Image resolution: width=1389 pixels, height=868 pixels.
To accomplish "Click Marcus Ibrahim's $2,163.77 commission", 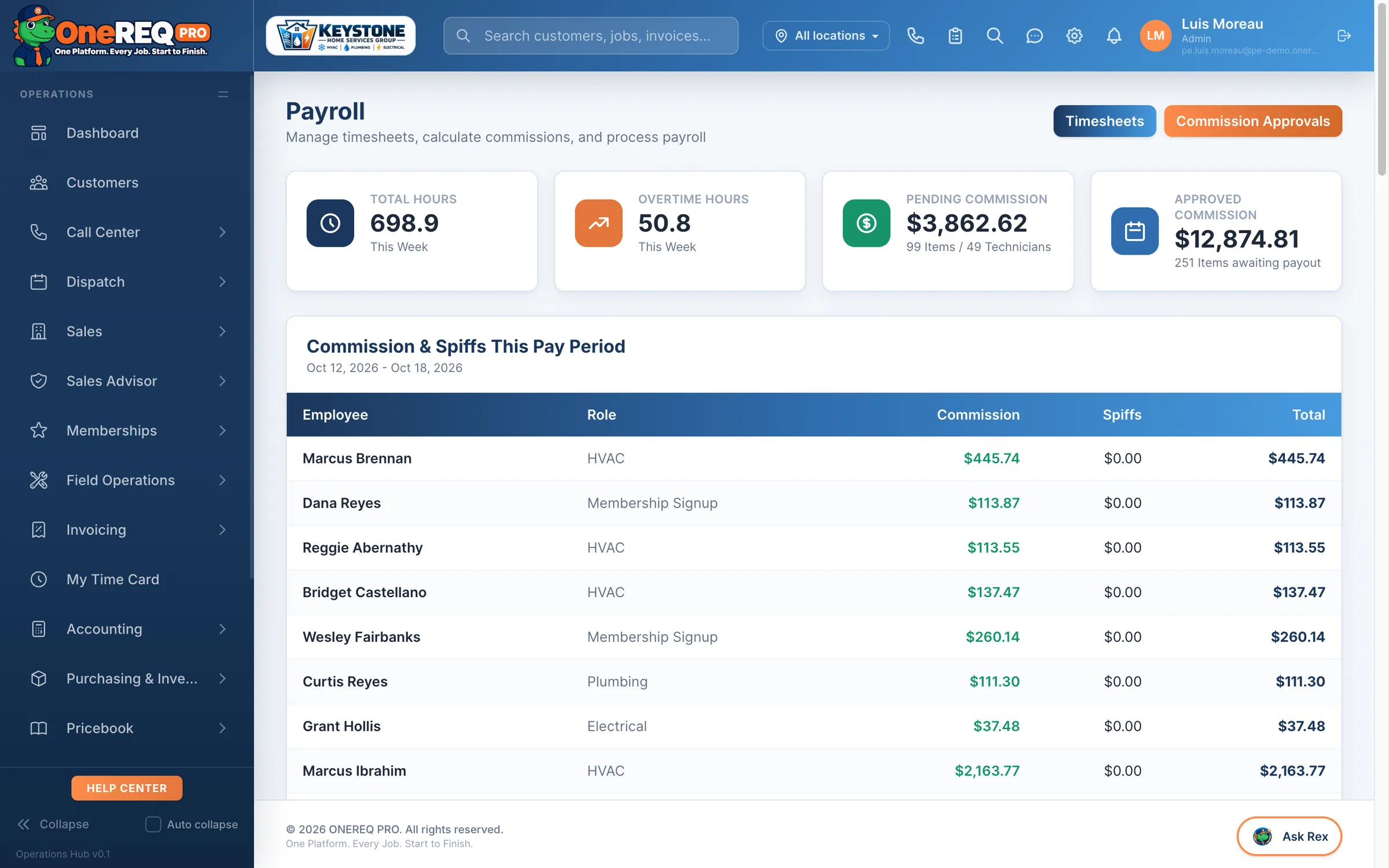I will [987, 771].
